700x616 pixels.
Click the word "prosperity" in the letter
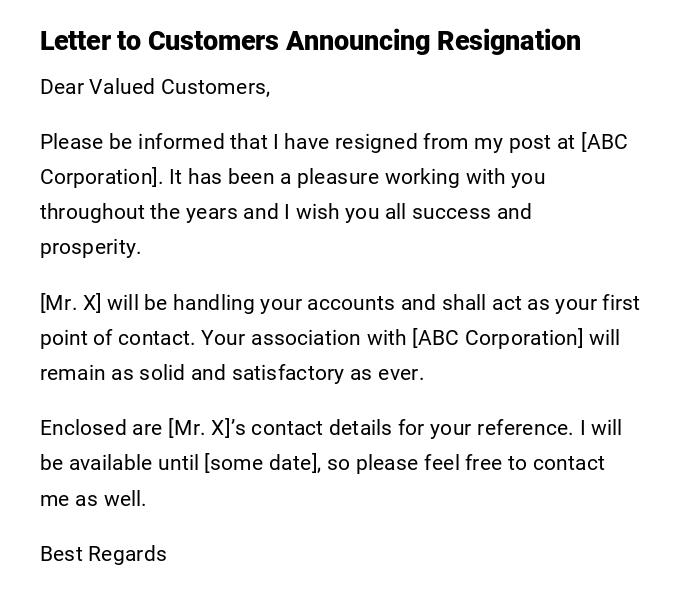coord(88,247)
